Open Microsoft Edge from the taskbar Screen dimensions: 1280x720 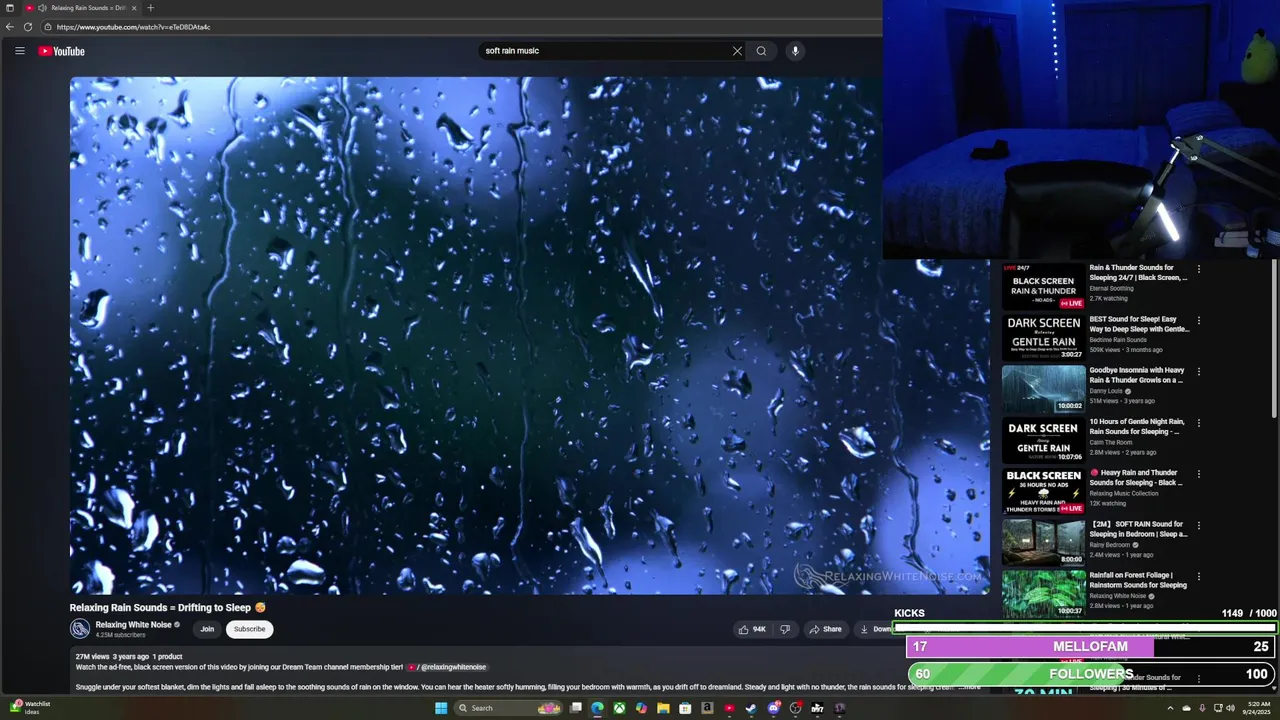pyautogui.click(x=597, y=708)
